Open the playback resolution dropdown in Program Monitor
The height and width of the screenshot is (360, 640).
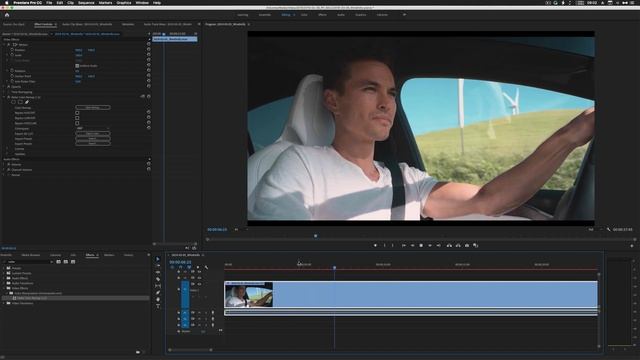[x=595, y=230]
